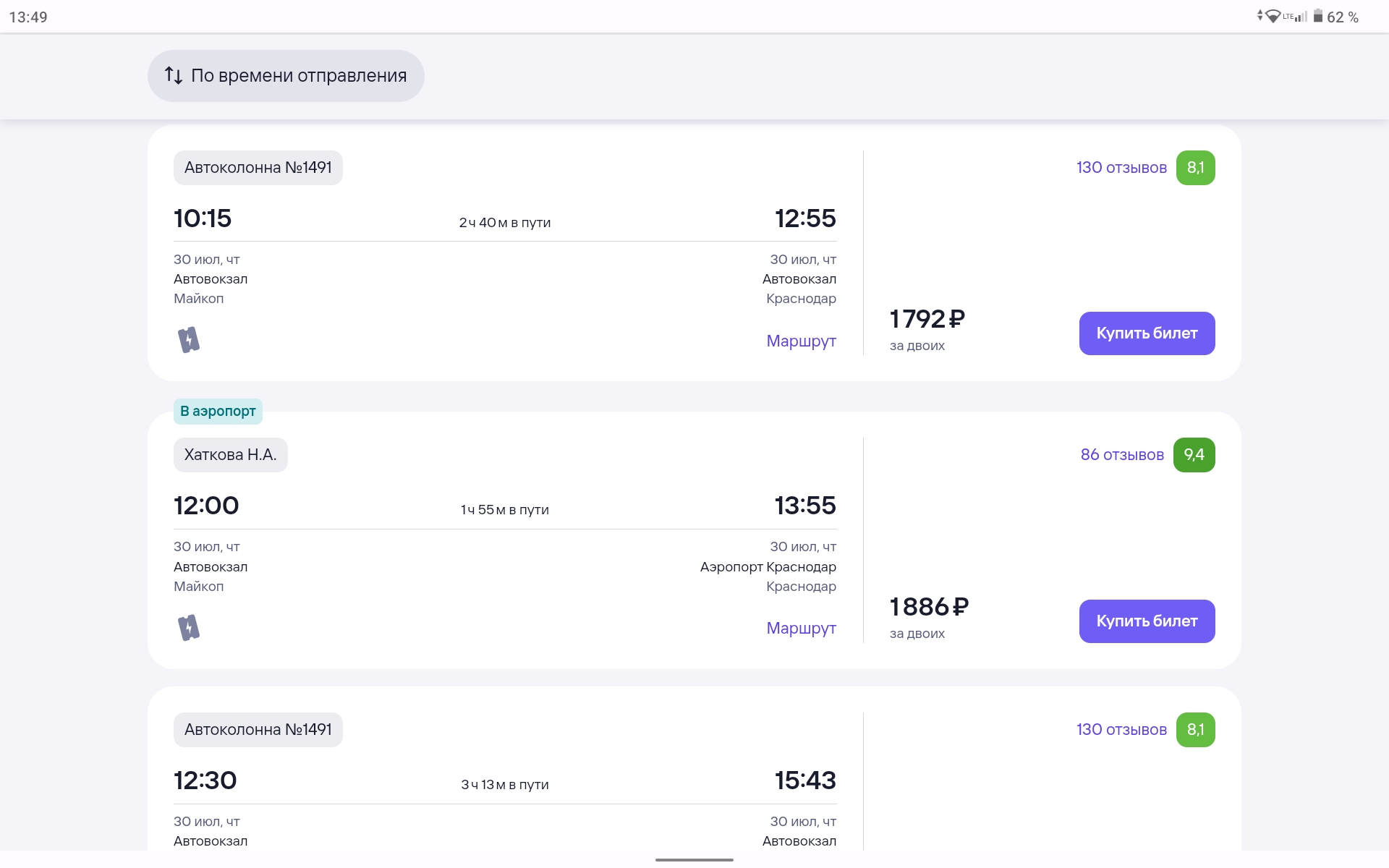
Task: Tap the 8,1 rating badge of 12:30 trip
Action: 1195,730
